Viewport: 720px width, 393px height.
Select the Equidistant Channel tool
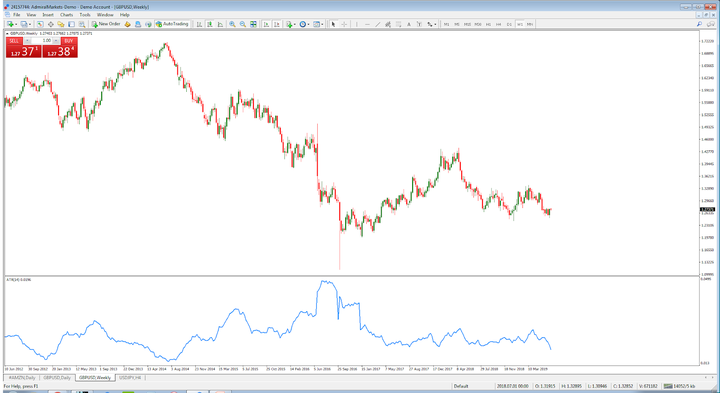point(388,24)
